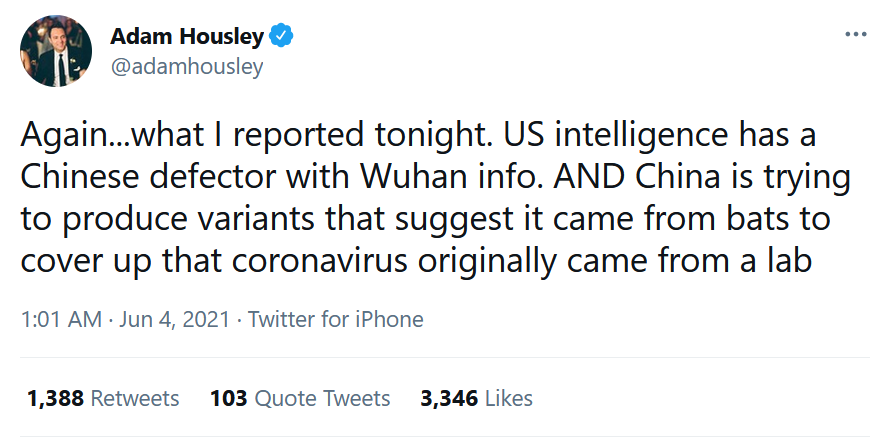
Task: Click the Jun 4, 2021 date
Action: pyautogui.click(x=176, y=320)
